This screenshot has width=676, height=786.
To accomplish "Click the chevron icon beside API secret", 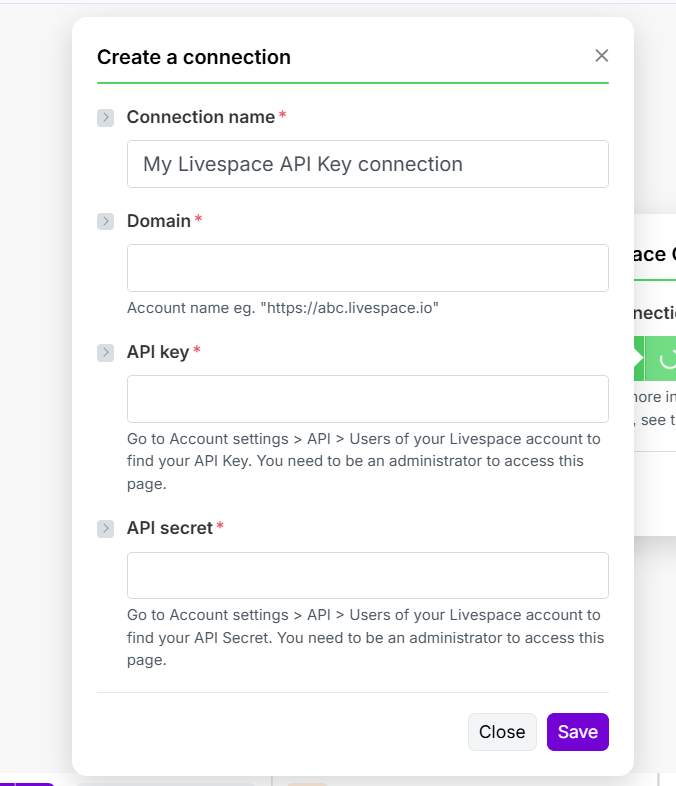I will [105, 528].
